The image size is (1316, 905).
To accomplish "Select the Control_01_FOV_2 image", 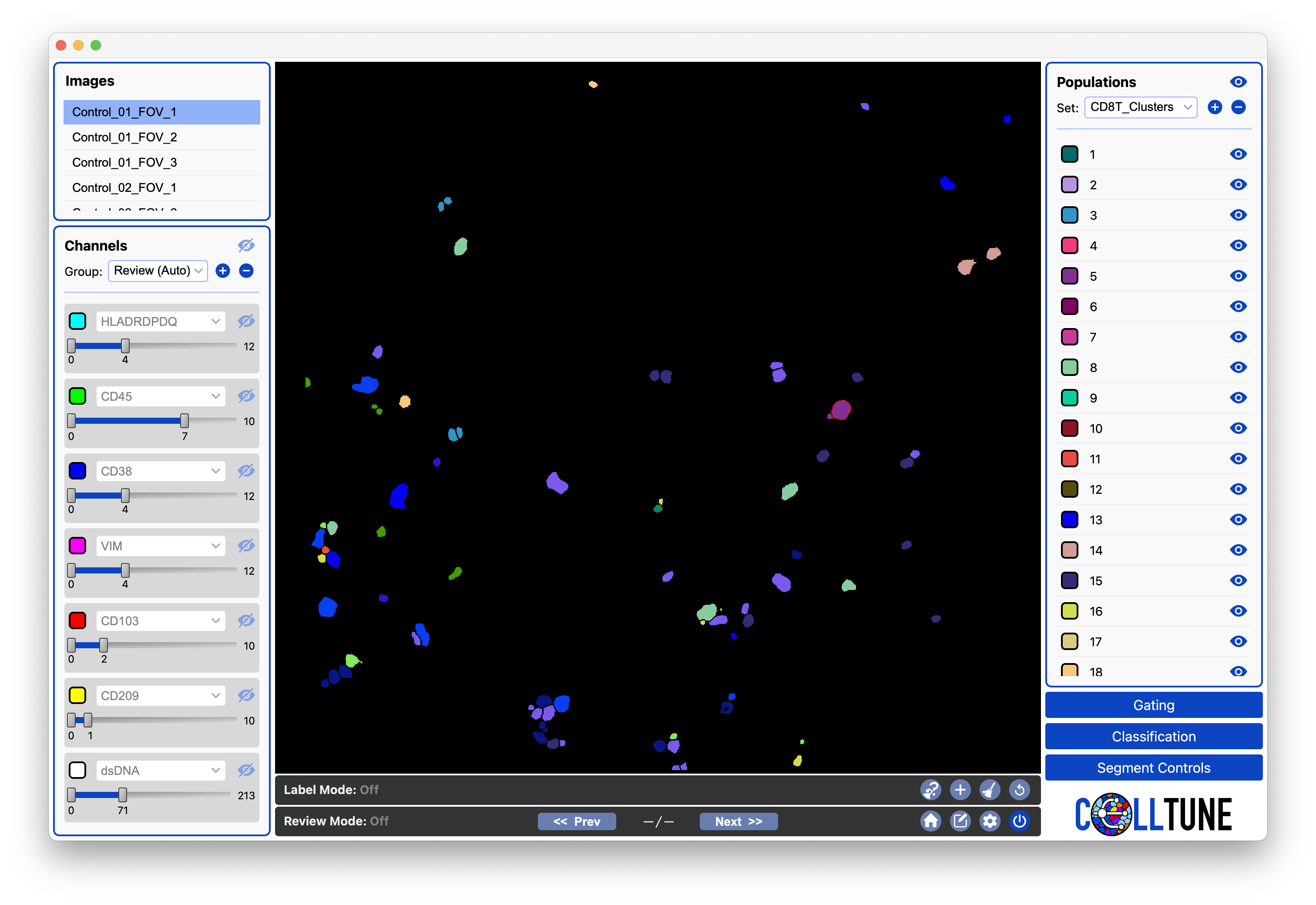I will click(x=125, y=137).
